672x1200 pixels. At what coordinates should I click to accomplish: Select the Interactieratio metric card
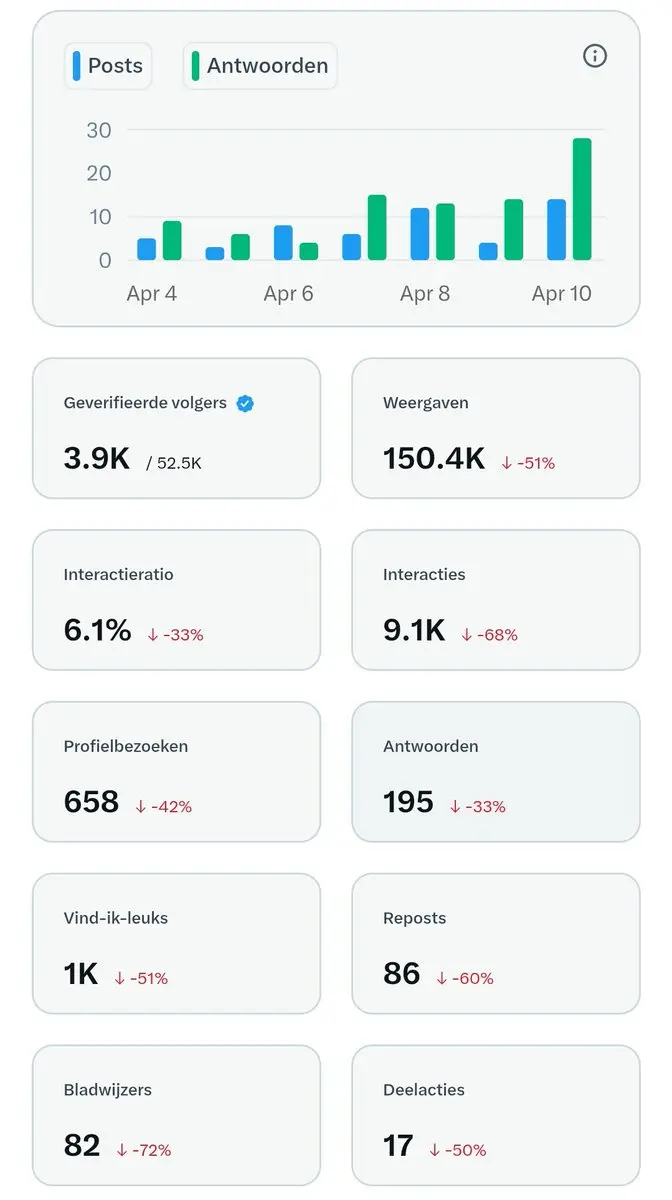coord(176,600)
